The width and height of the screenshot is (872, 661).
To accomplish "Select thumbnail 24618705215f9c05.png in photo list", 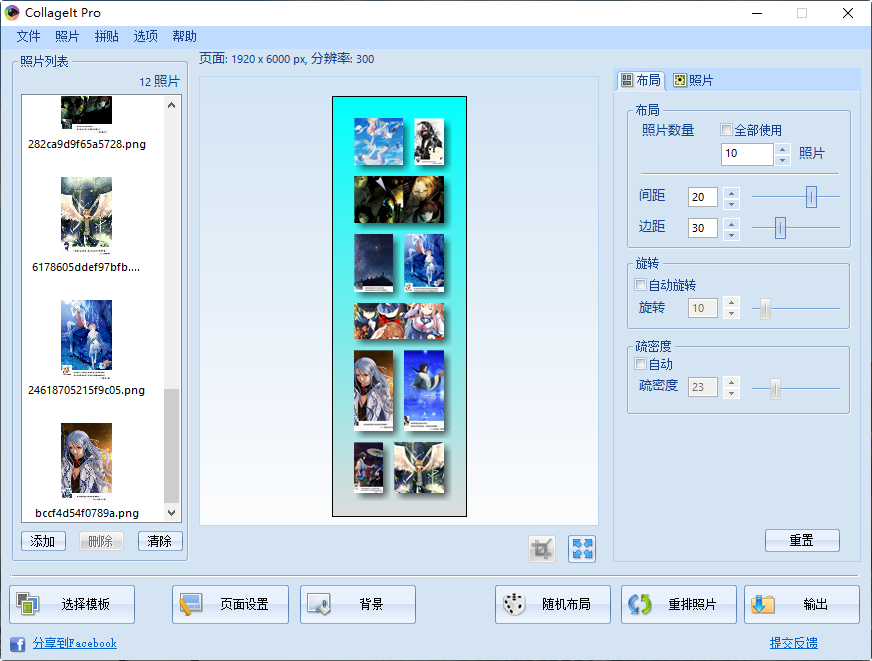I will pos(86,339).
